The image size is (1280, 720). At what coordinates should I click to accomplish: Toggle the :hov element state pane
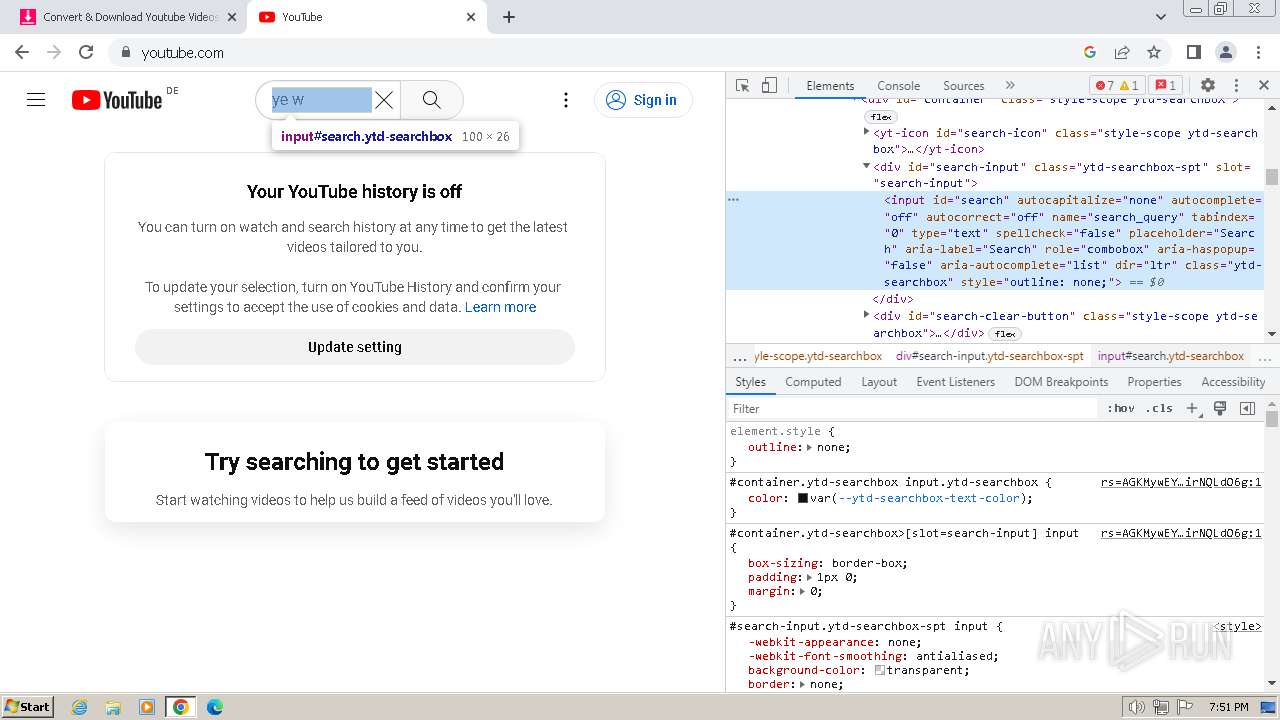coord(1121,408)
